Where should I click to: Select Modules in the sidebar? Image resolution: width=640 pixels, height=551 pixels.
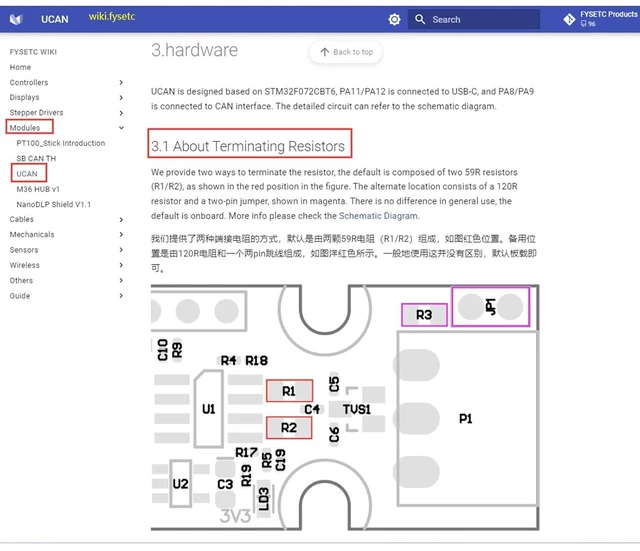(25, 128)
